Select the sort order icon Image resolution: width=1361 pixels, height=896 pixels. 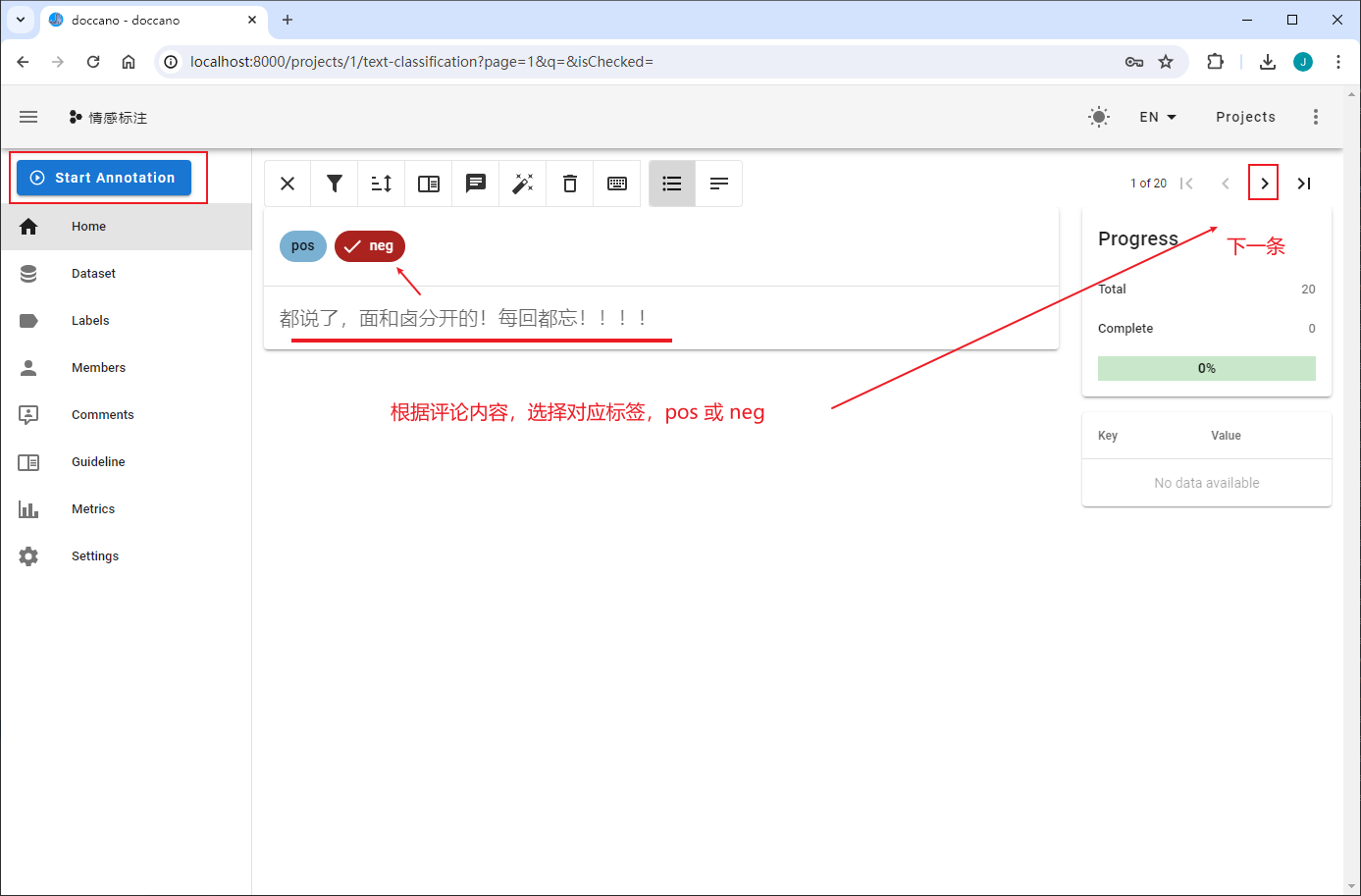[381, 183]
